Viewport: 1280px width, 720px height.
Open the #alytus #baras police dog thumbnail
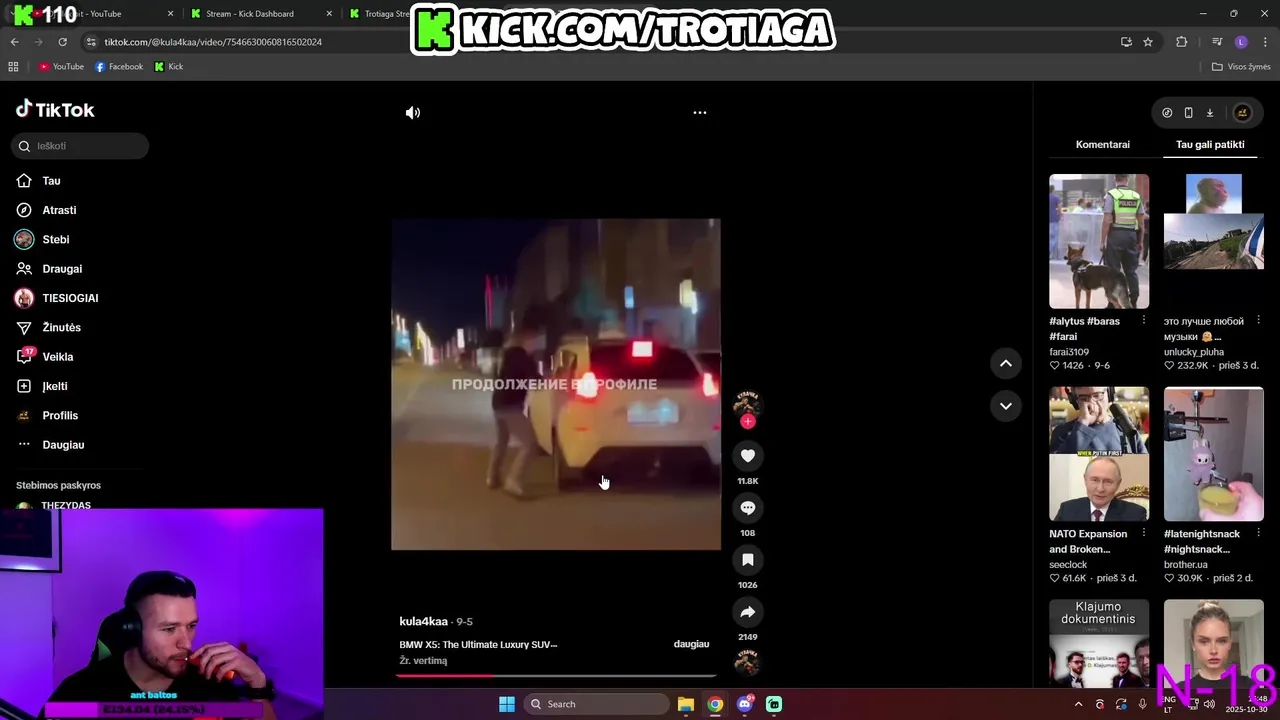coord(1099,241)
